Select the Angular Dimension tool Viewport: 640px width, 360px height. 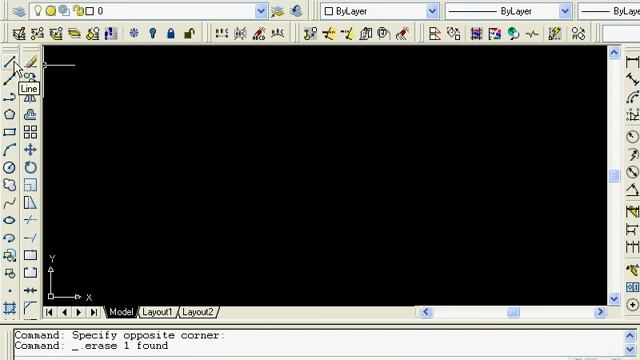[632, 190]
